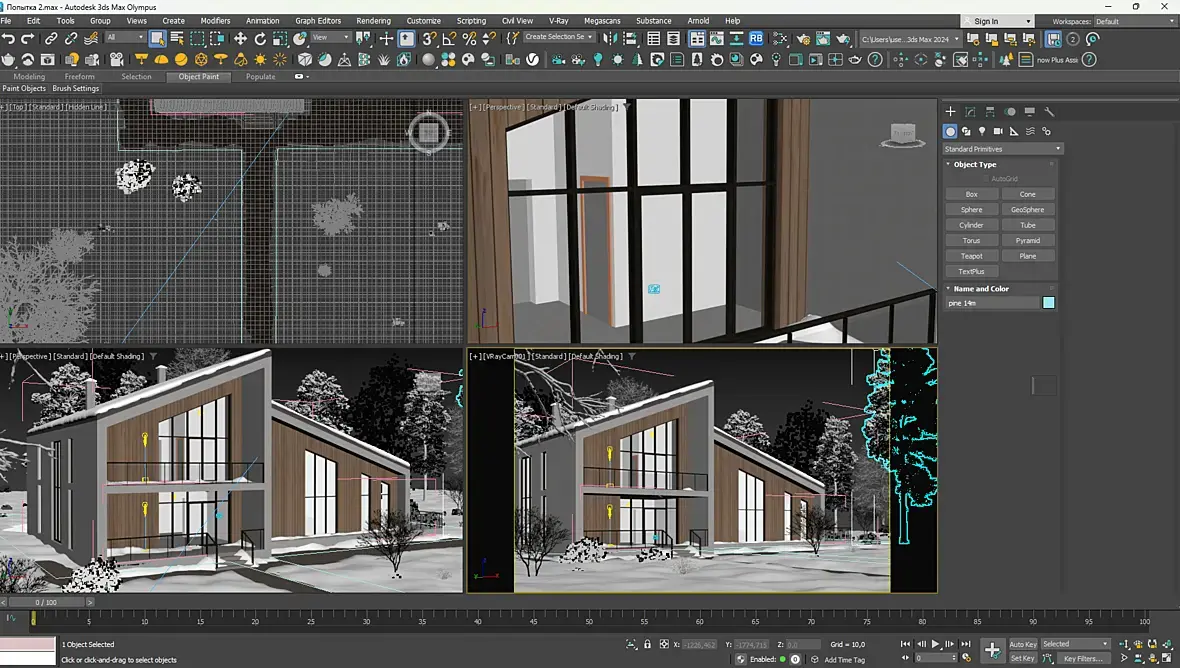
Task: Click the RB toolbar button
Action: 756,38
